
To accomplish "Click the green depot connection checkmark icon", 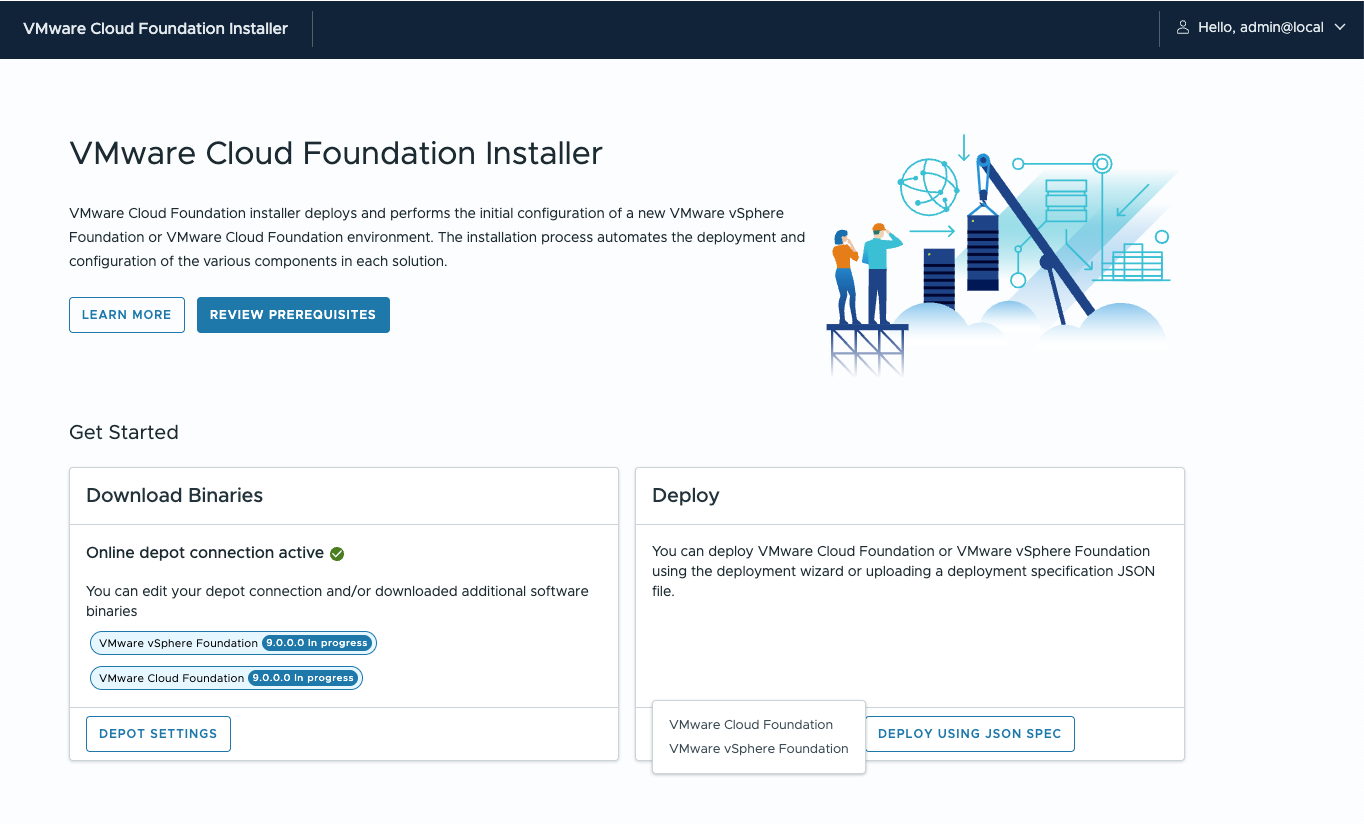I will 337,553.
